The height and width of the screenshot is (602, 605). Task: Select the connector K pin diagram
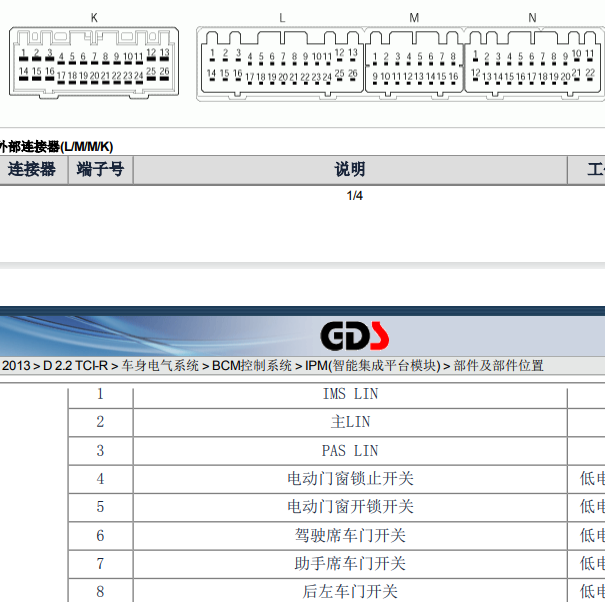point(94,63)
